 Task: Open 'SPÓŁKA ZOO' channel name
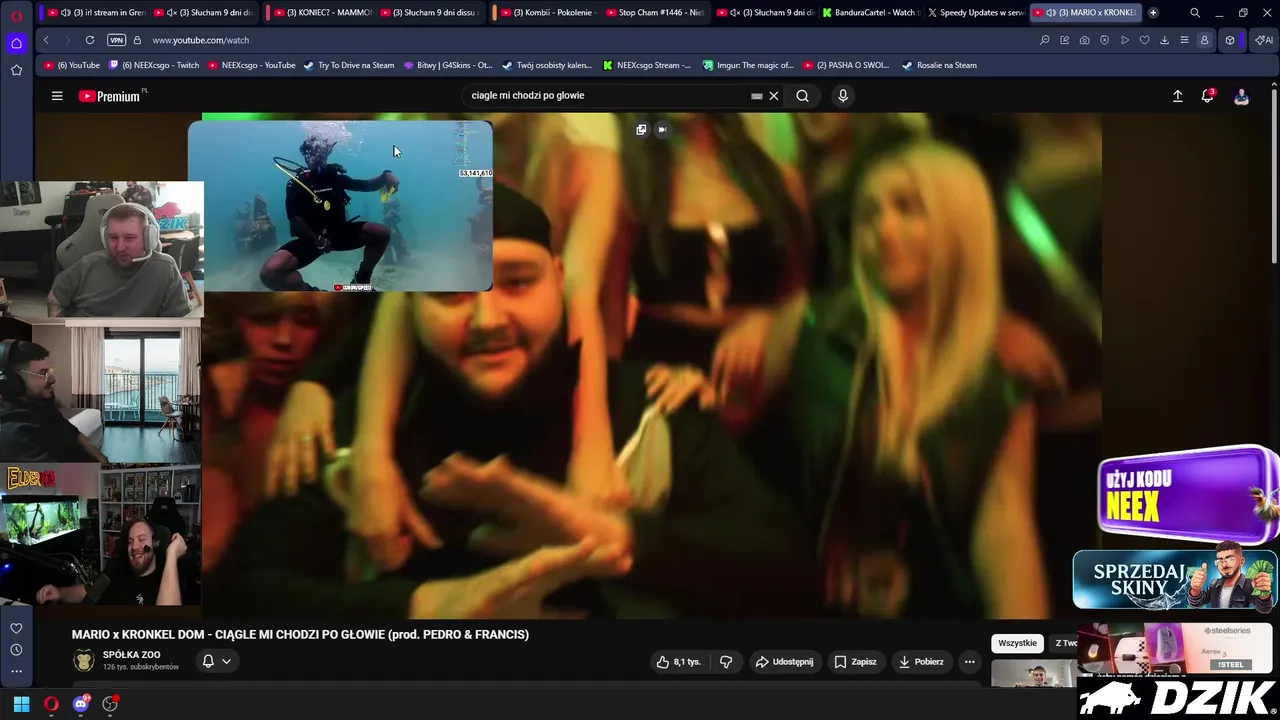coord(131,655)
